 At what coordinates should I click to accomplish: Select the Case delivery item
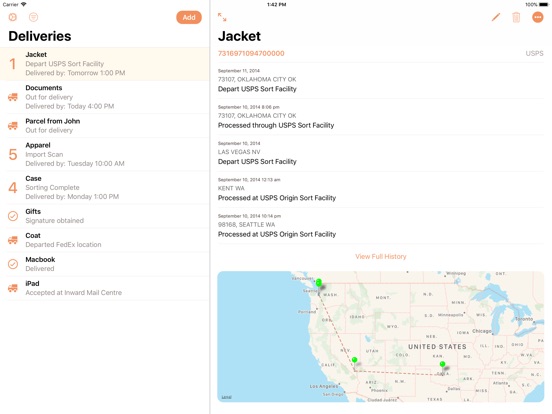point(105,188)
